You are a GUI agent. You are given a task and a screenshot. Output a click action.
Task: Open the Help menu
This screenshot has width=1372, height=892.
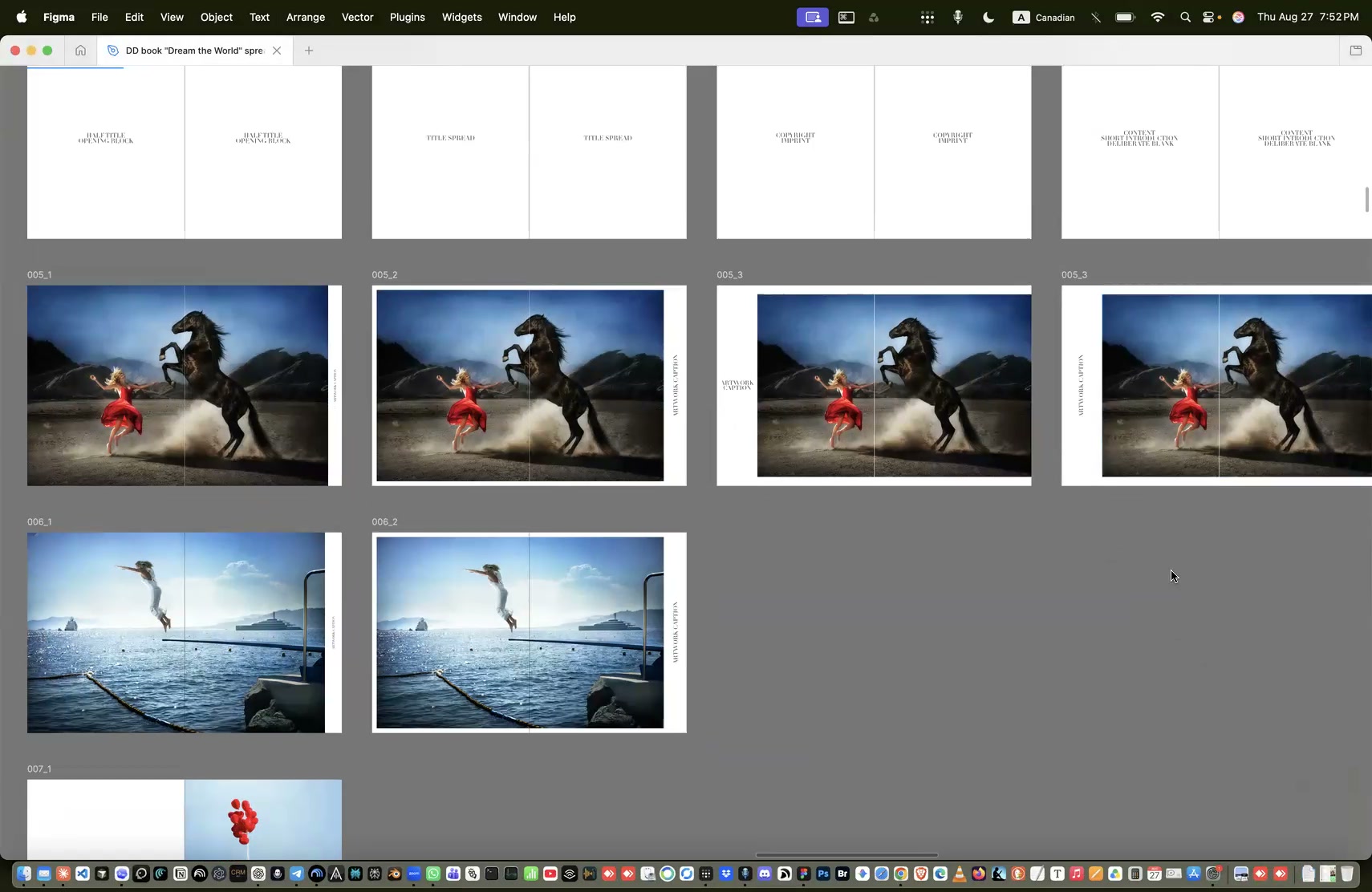(x=565, y=17)
